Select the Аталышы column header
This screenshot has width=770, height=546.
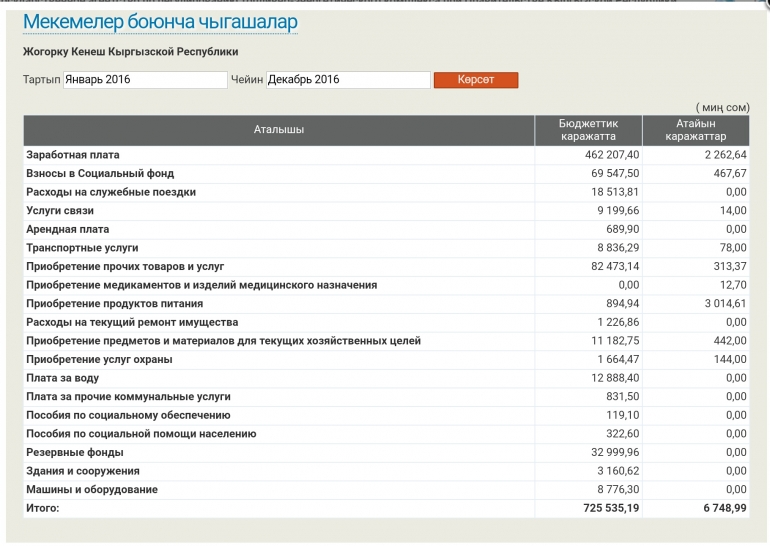279,130
